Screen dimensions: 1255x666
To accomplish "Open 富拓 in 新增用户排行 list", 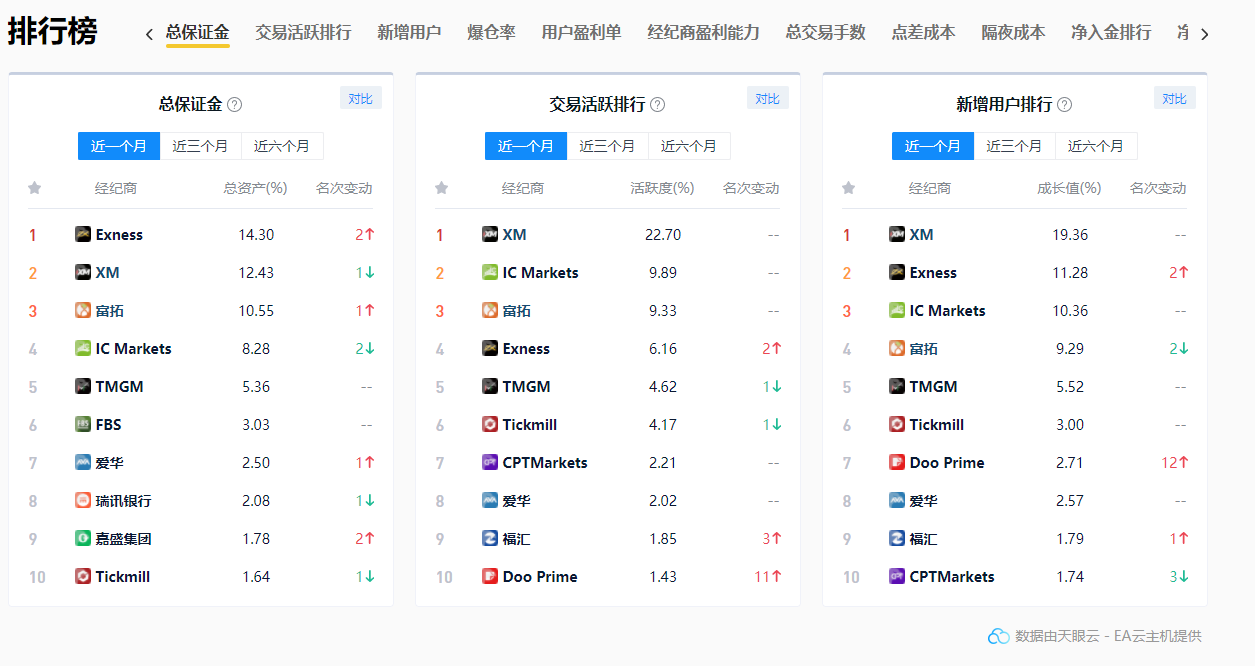I will coord(924,349).
